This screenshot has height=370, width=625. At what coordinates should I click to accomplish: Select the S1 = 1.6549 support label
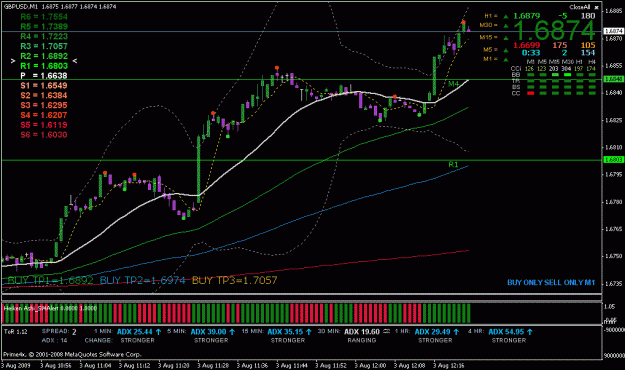click(44, 86)
